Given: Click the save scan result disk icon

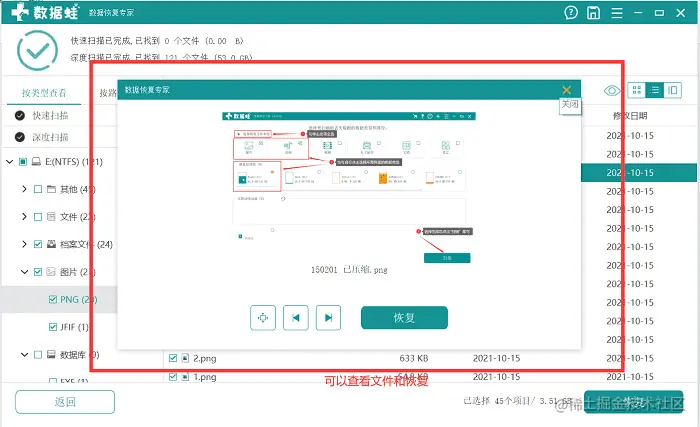Looking at the screenshot, I should (x=593, y=13).
